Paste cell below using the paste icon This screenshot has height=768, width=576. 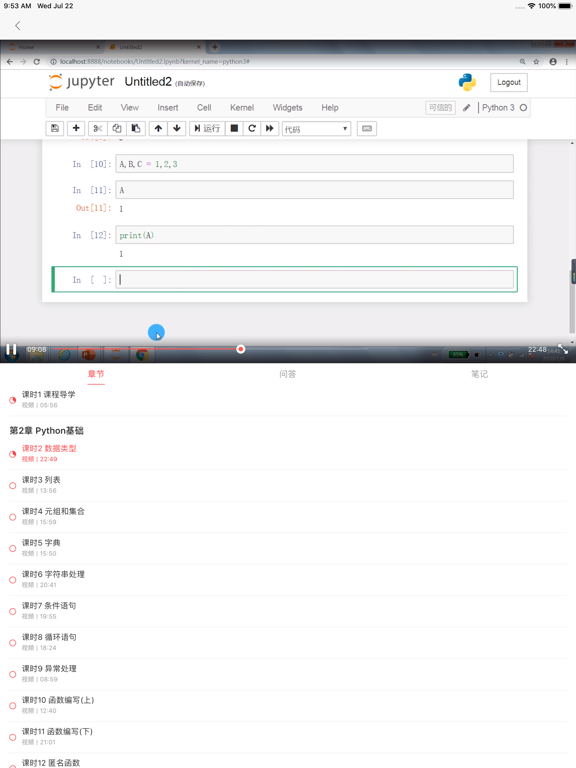tap(136, 128)
